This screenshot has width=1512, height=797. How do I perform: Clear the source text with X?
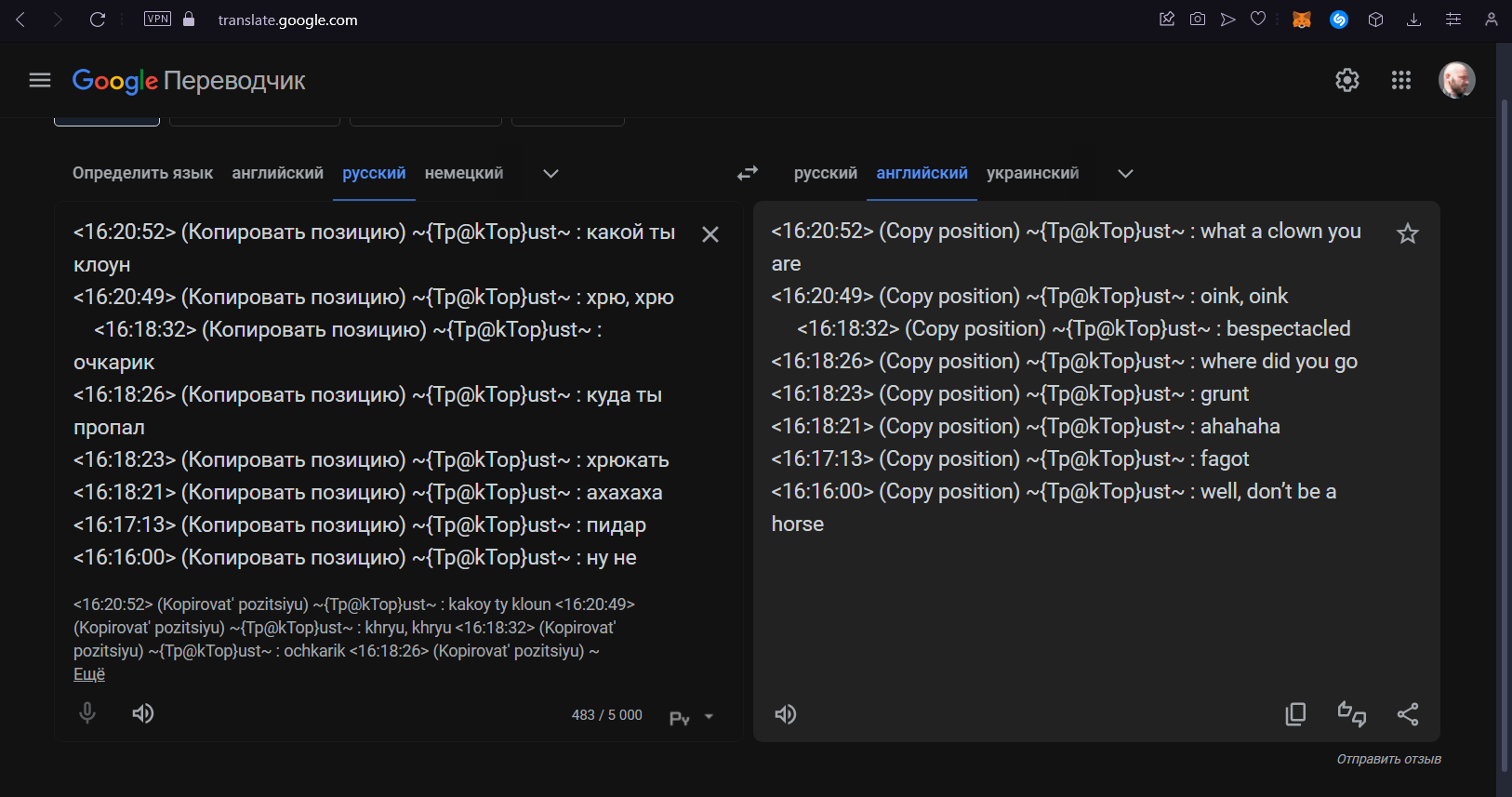[710, 234]
